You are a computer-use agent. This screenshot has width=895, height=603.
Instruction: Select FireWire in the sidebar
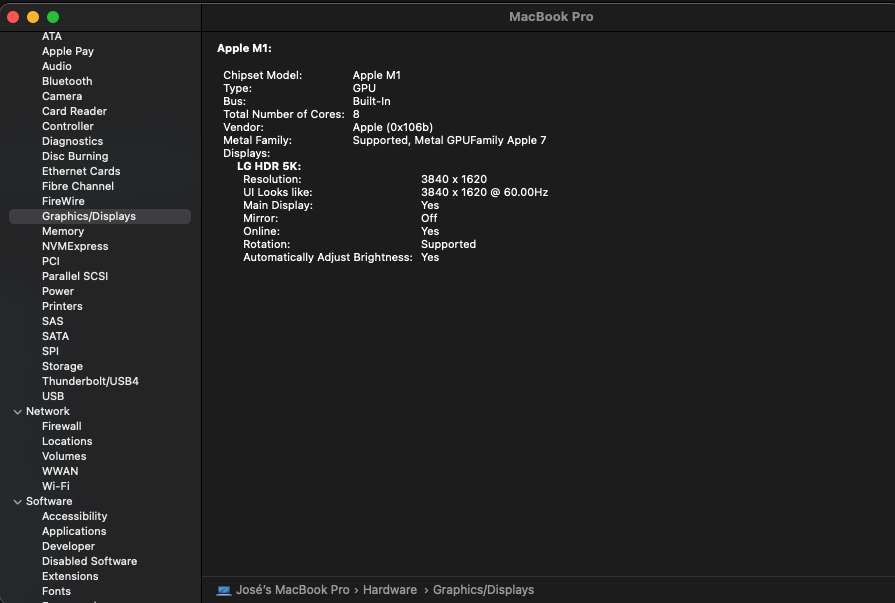(x=63, y=201)
